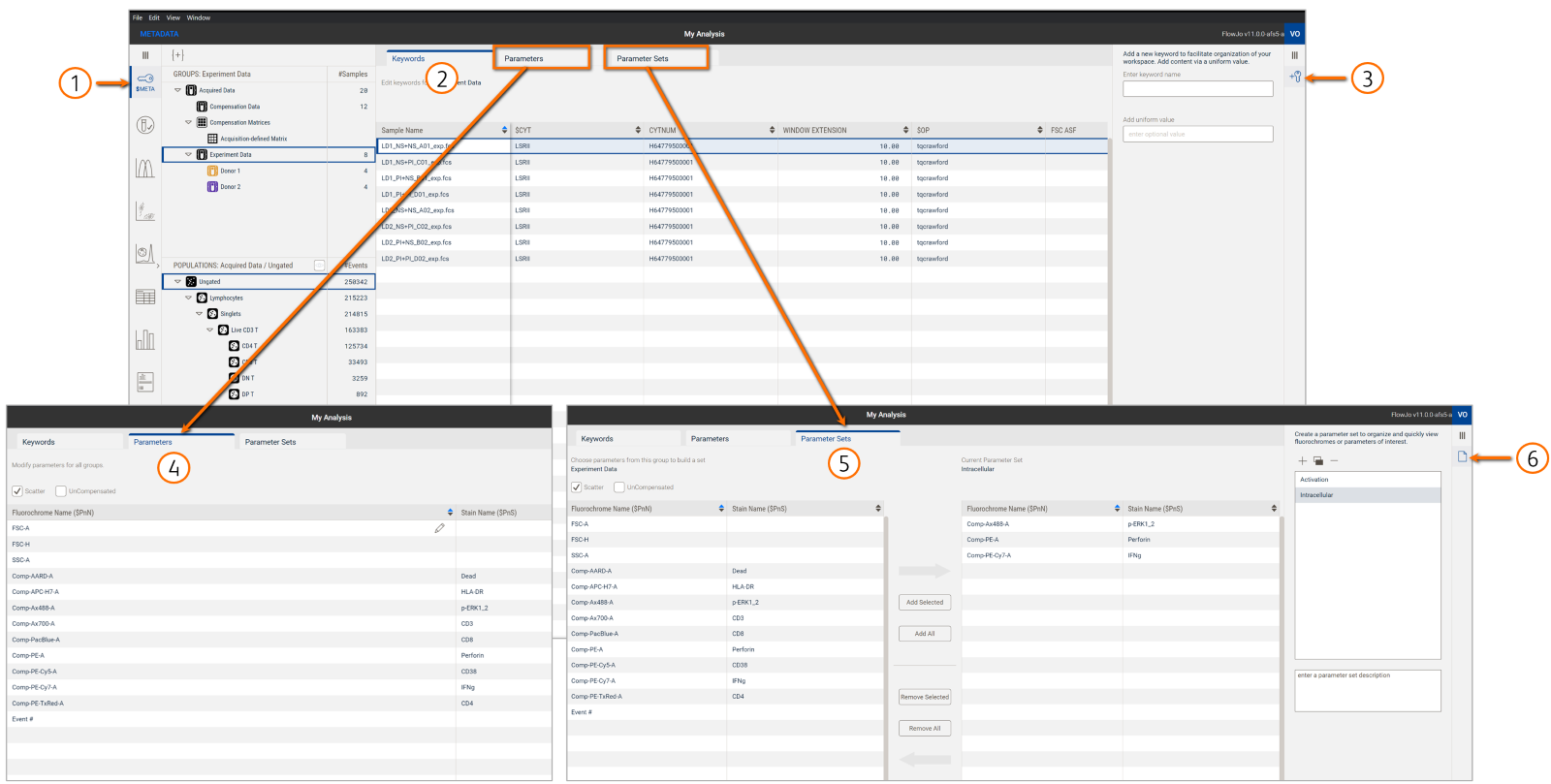The width and height of the screenshot is (1551, 784).
Task: Select the Activation parameter set
Action: click(x=1368, y=480)
